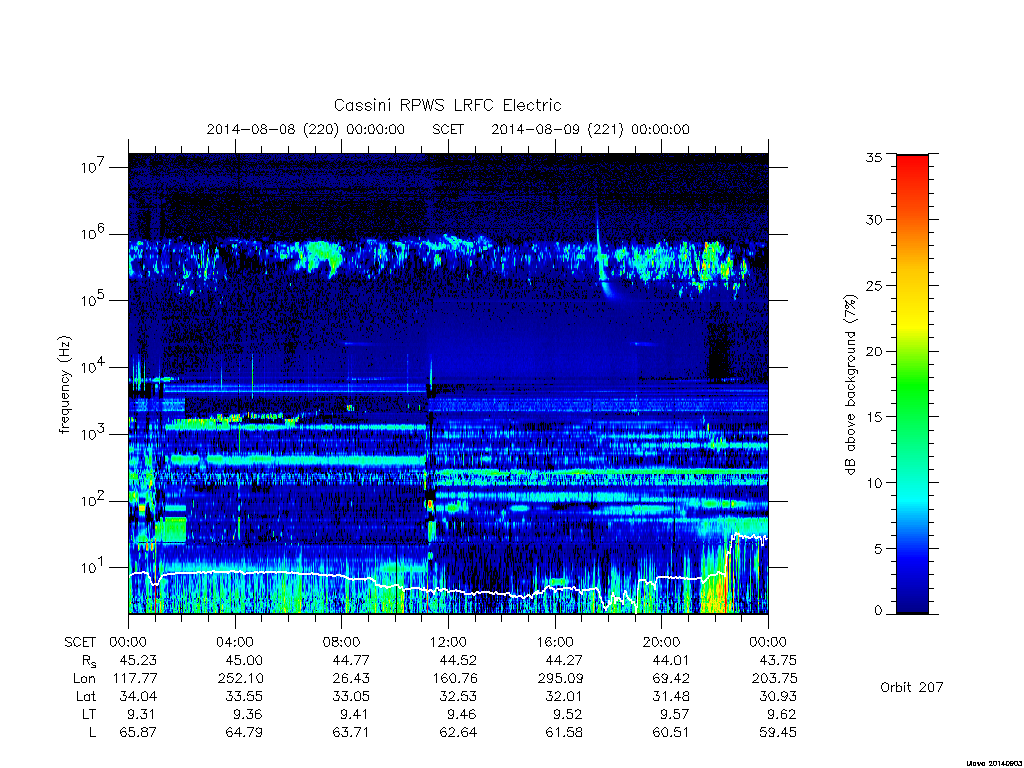1024x768 pixels.
Task: Click the frequency (Hz) axis title
Action: coord(65,385)
